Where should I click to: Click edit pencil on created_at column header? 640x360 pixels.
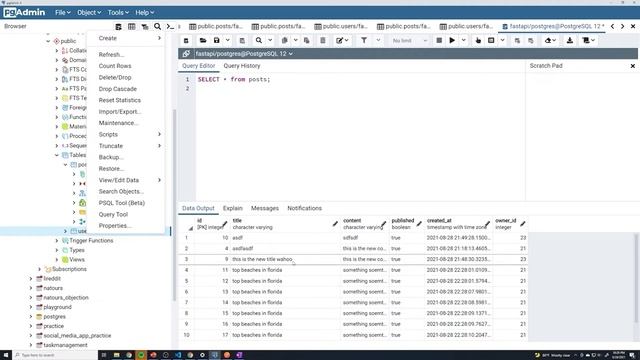pyautogui.click(x=487, y=224)
